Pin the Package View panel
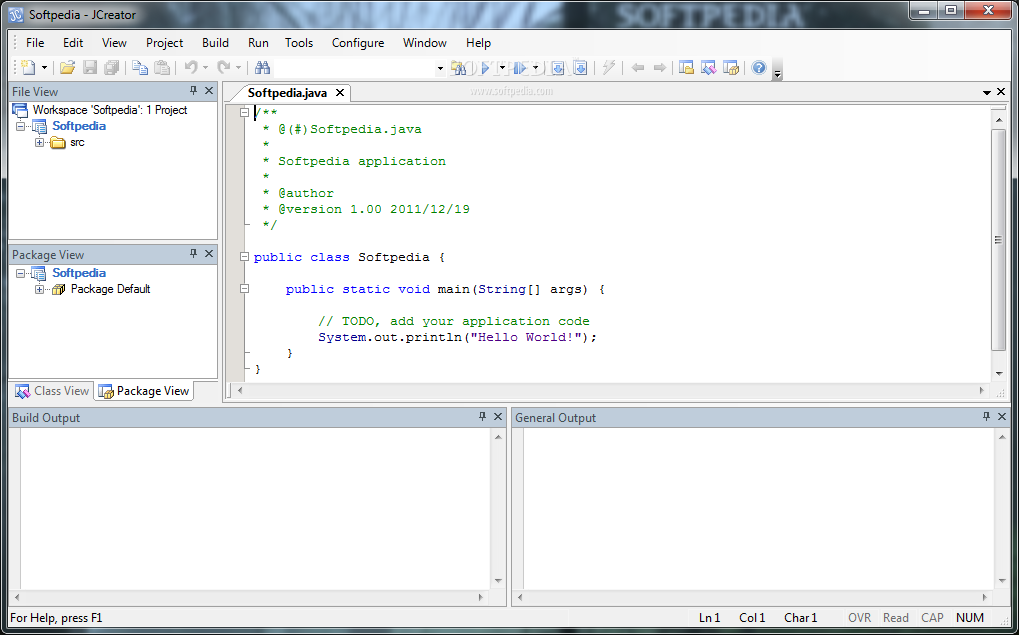Viewport: 1019px width, 635px height. 193,253
